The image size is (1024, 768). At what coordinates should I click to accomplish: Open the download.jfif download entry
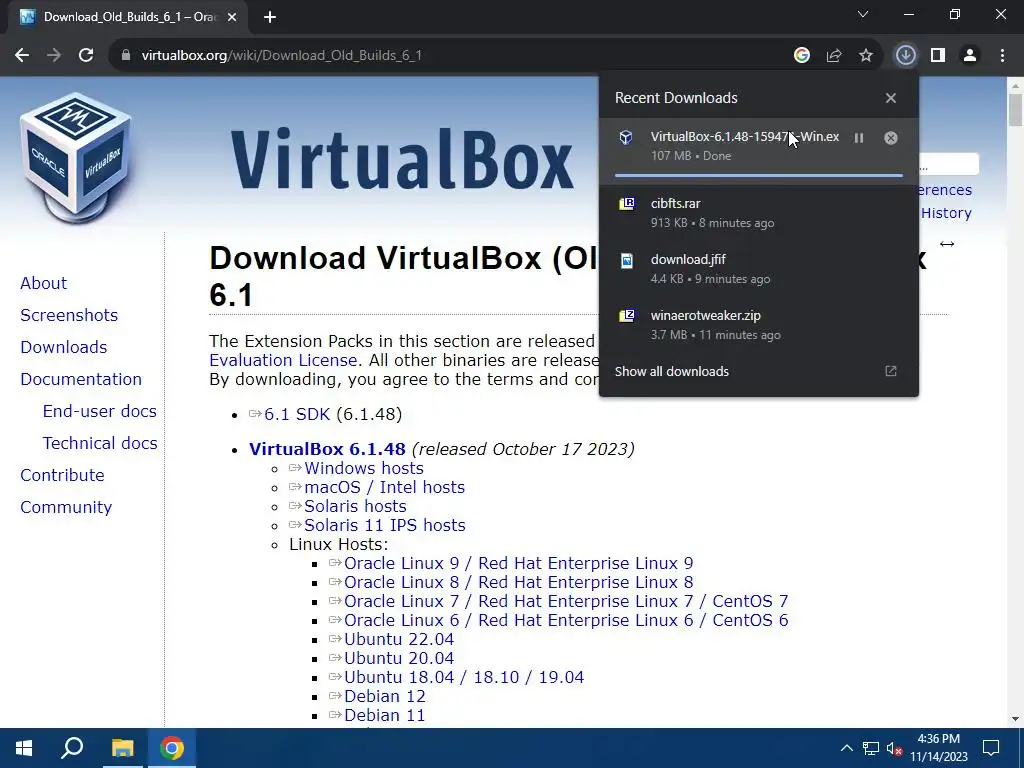(x=759, y=269)
